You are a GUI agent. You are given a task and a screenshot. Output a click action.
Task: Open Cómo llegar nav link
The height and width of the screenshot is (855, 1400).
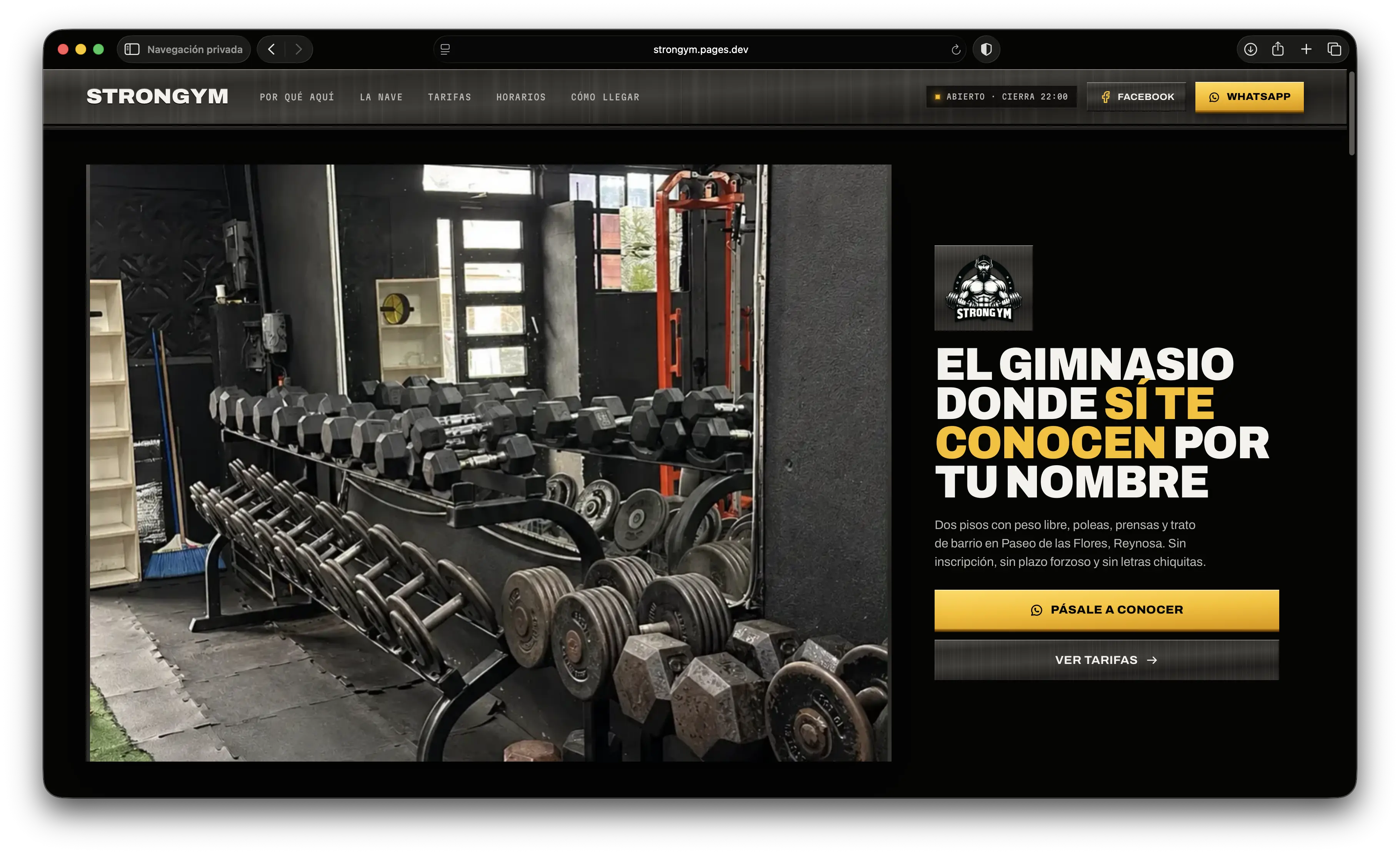[x=605, y=97]
